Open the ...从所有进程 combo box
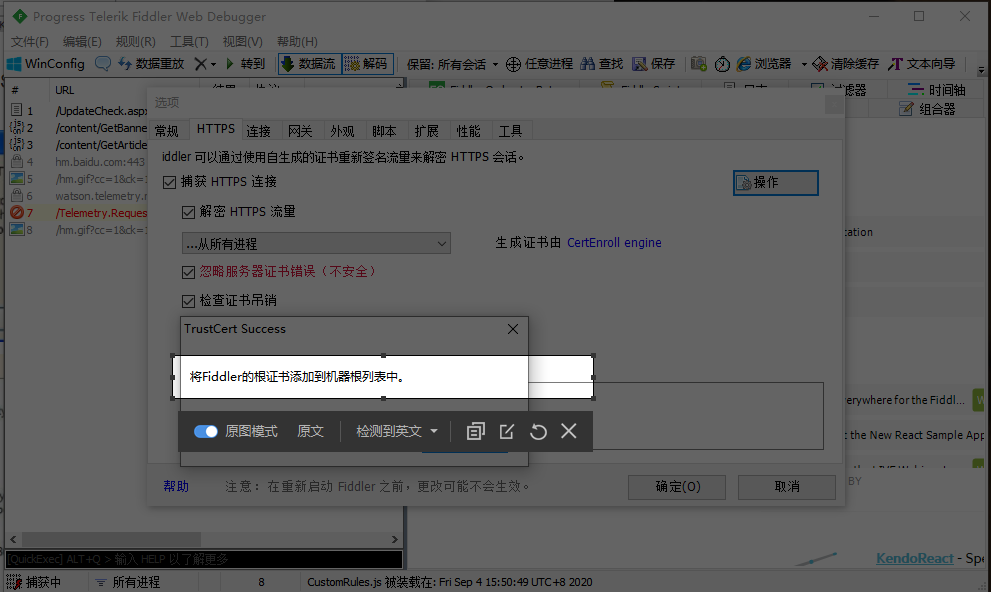 pos(316,243)
